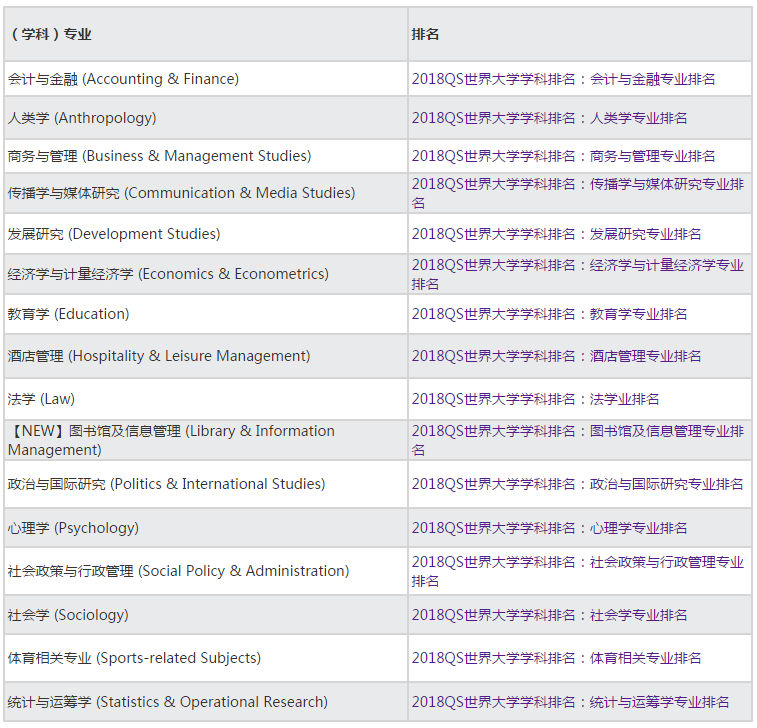The height and width of the screenshot is (728, 757).
Task: Select the cell 酒店管理 (Hospitality & Leisure Management)
Action: [x=206, y=356]
